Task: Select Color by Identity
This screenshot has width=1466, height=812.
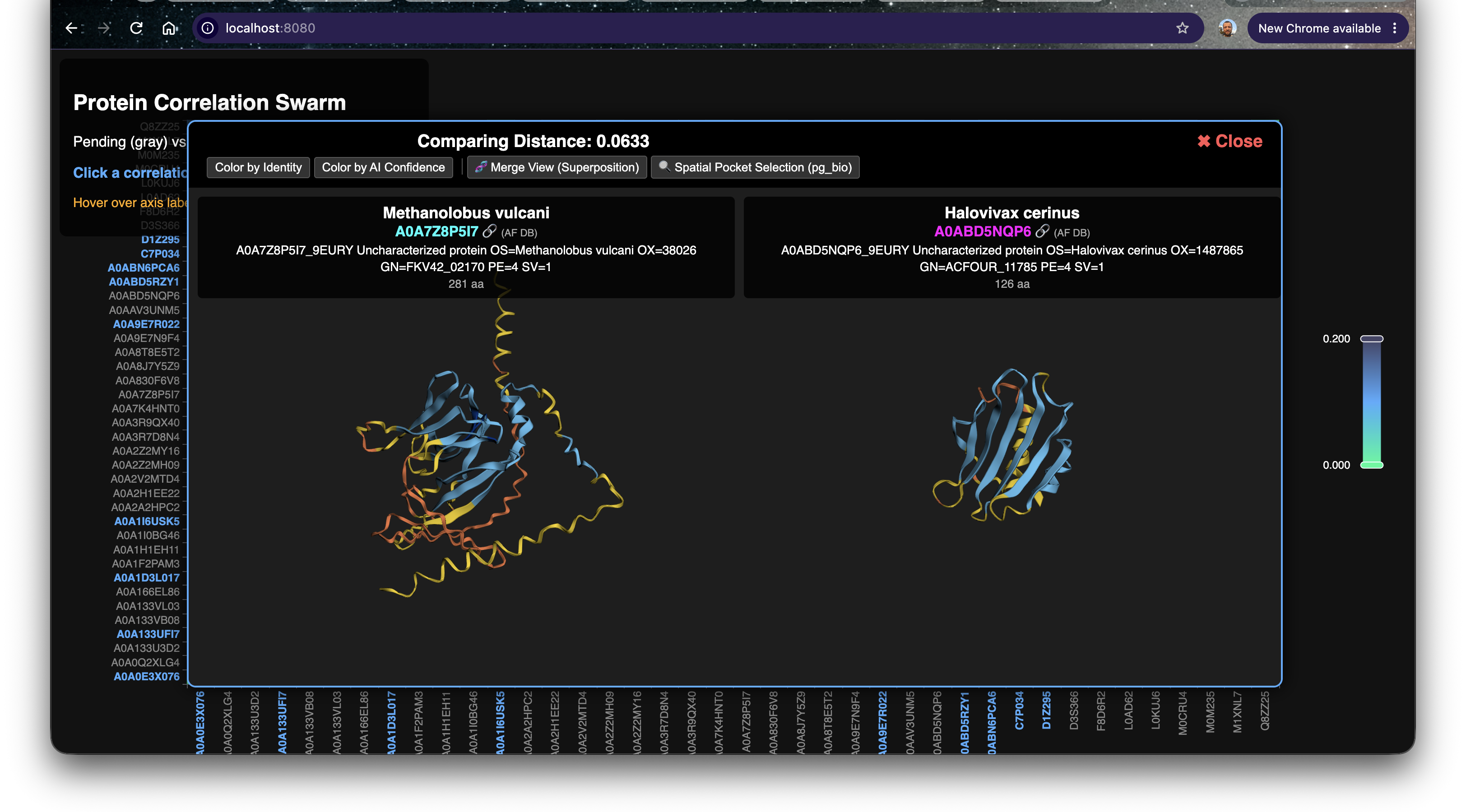Action: point(258,167)
